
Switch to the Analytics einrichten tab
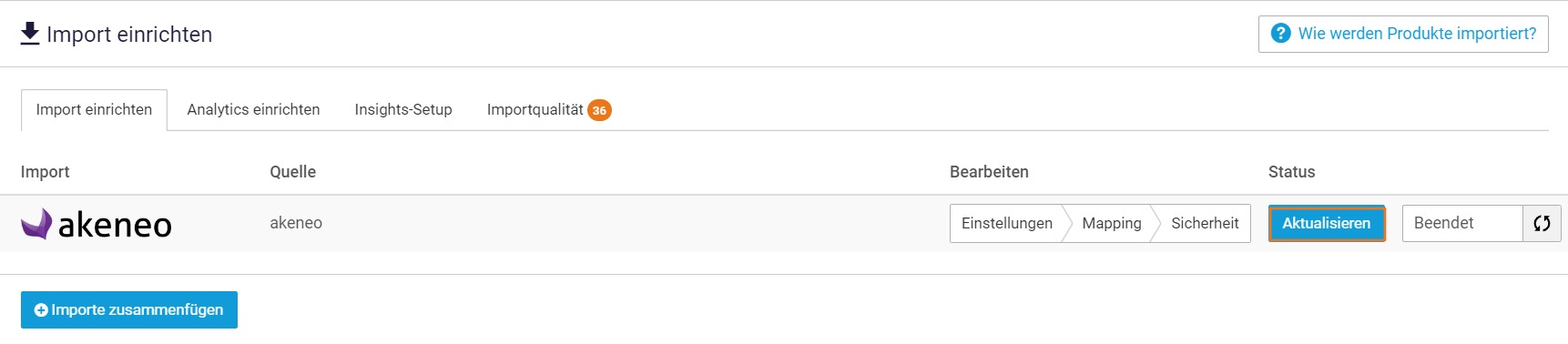[253, 110]
